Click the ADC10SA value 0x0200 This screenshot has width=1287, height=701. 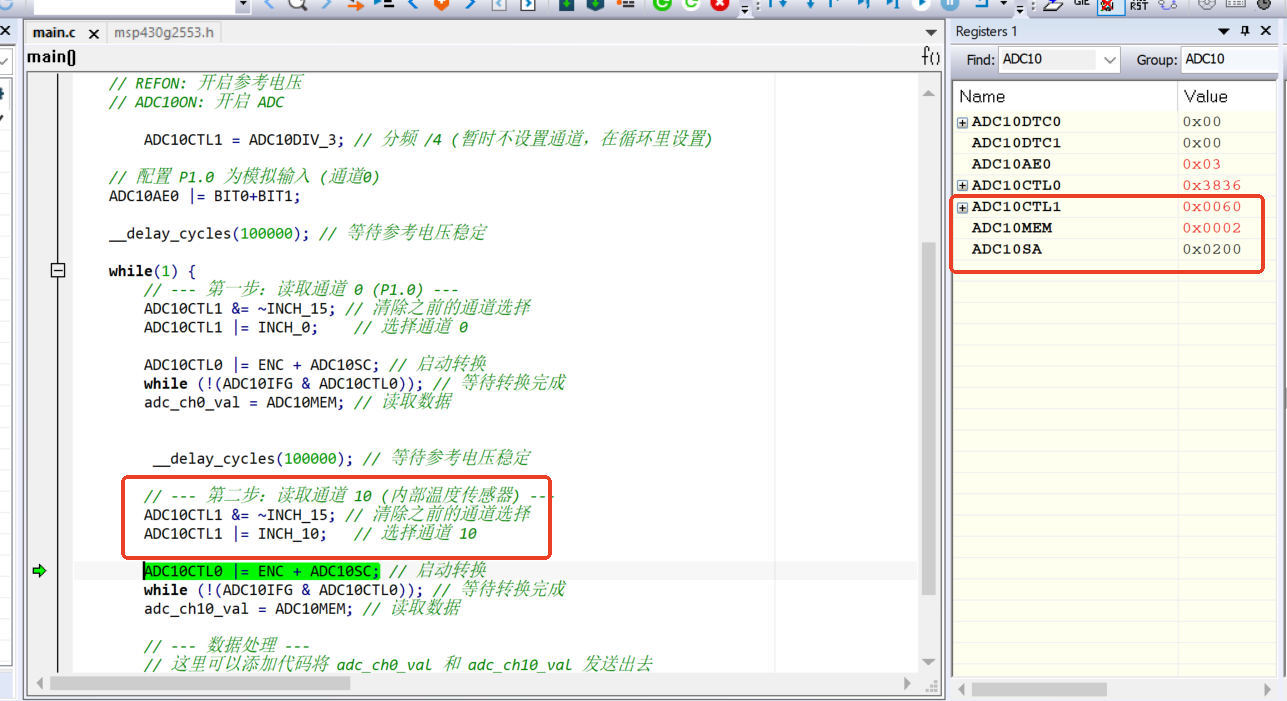(1212, 249)
